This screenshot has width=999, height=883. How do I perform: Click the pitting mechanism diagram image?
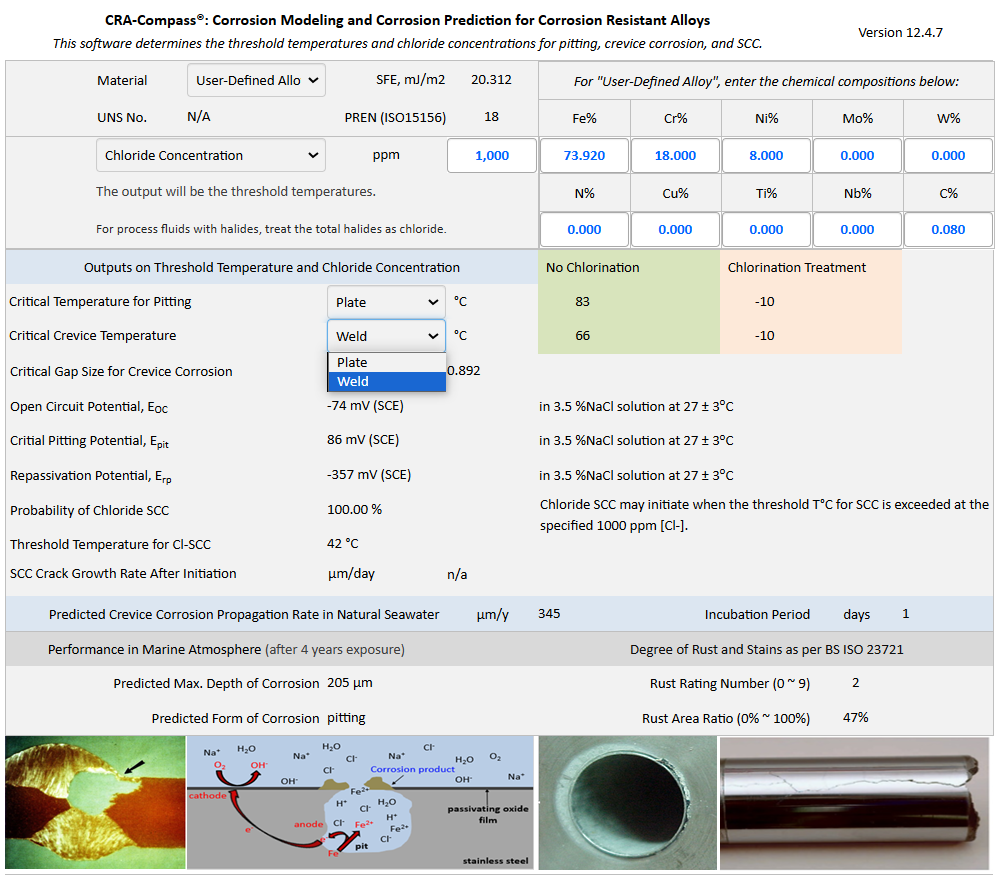tap(360, 803)
